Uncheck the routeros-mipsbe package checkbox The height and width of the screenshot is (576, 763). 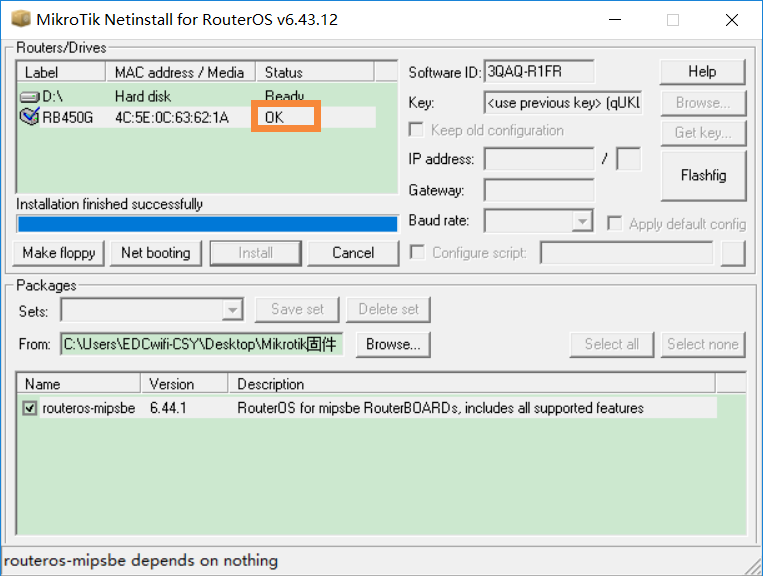pyautogui.click(x=30, y=408)
